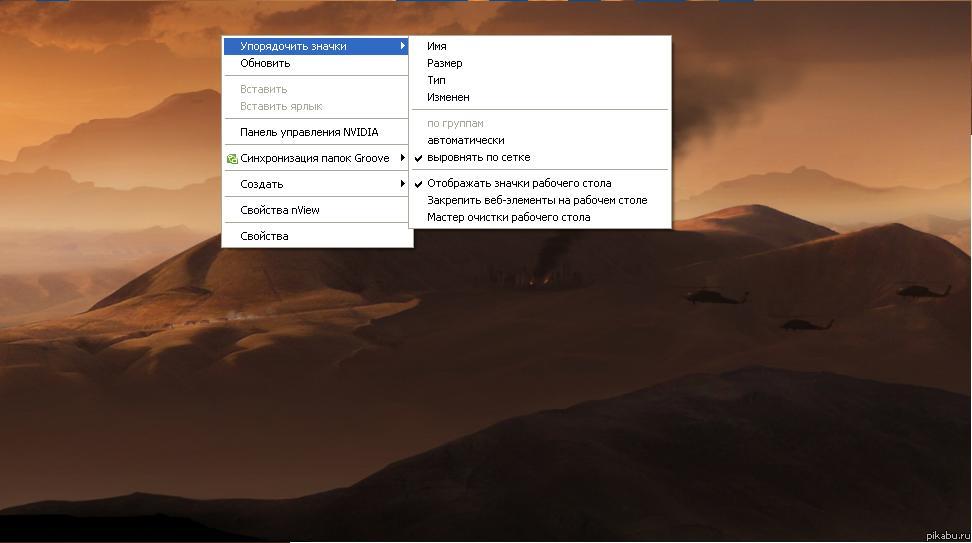This screenshot has height=543, width=972.
Task: Click the Вставить ярлык menu entry
Action: 281,106
